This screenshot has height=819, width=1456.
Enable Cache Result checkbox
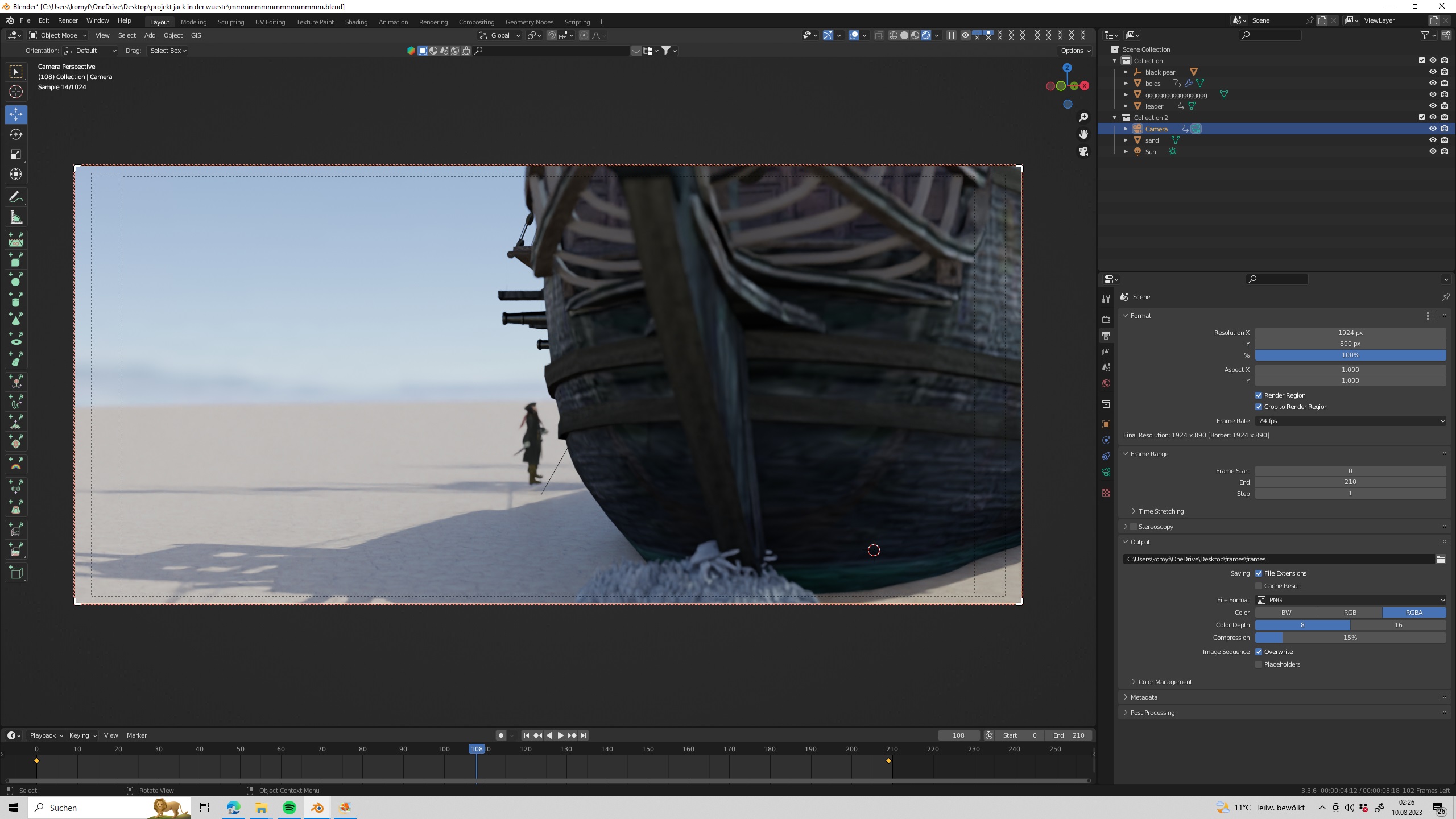point(1259,586)
